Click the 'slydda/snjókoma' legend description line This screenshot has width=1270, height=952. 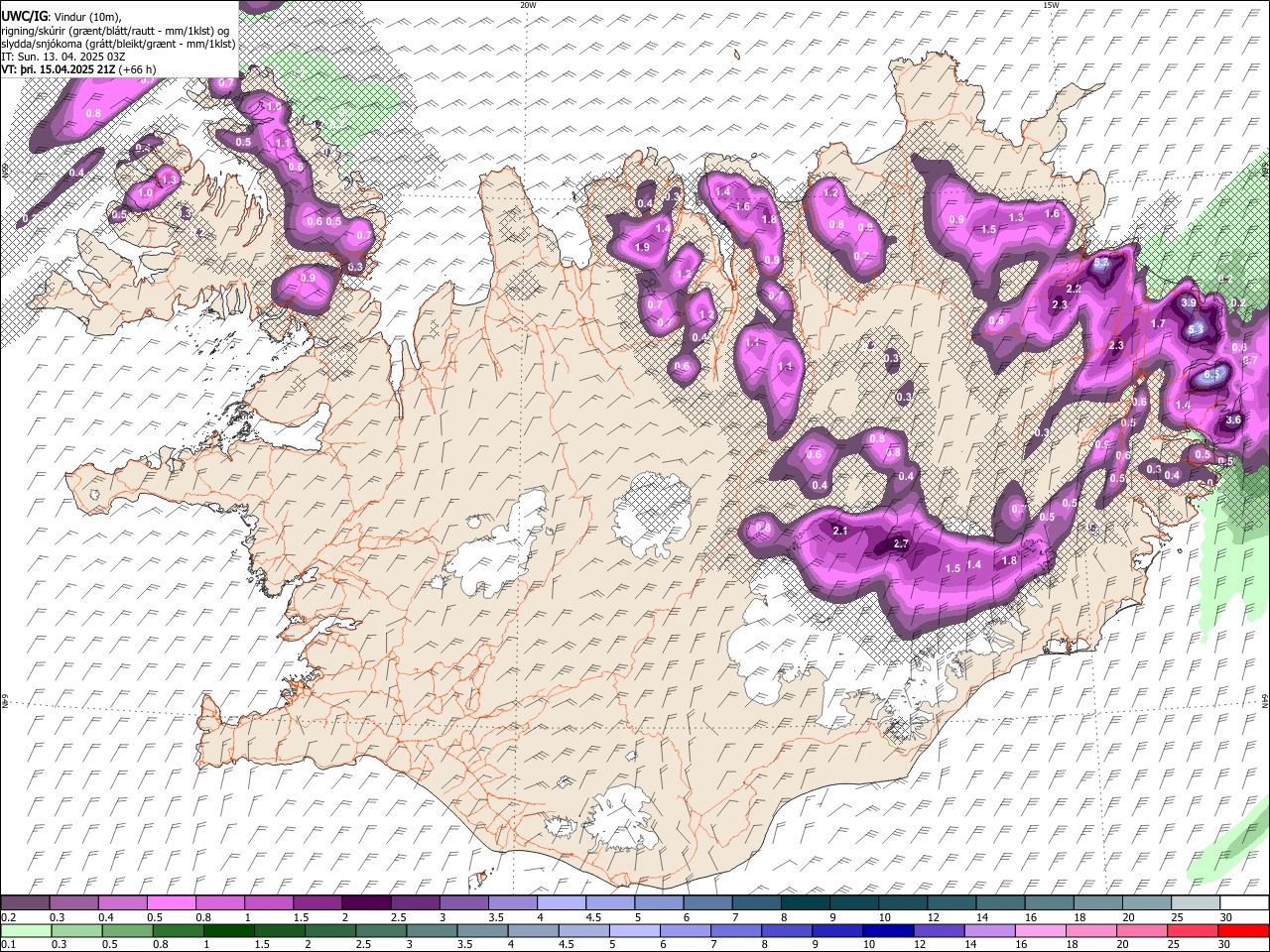click(x=119, y=44)
